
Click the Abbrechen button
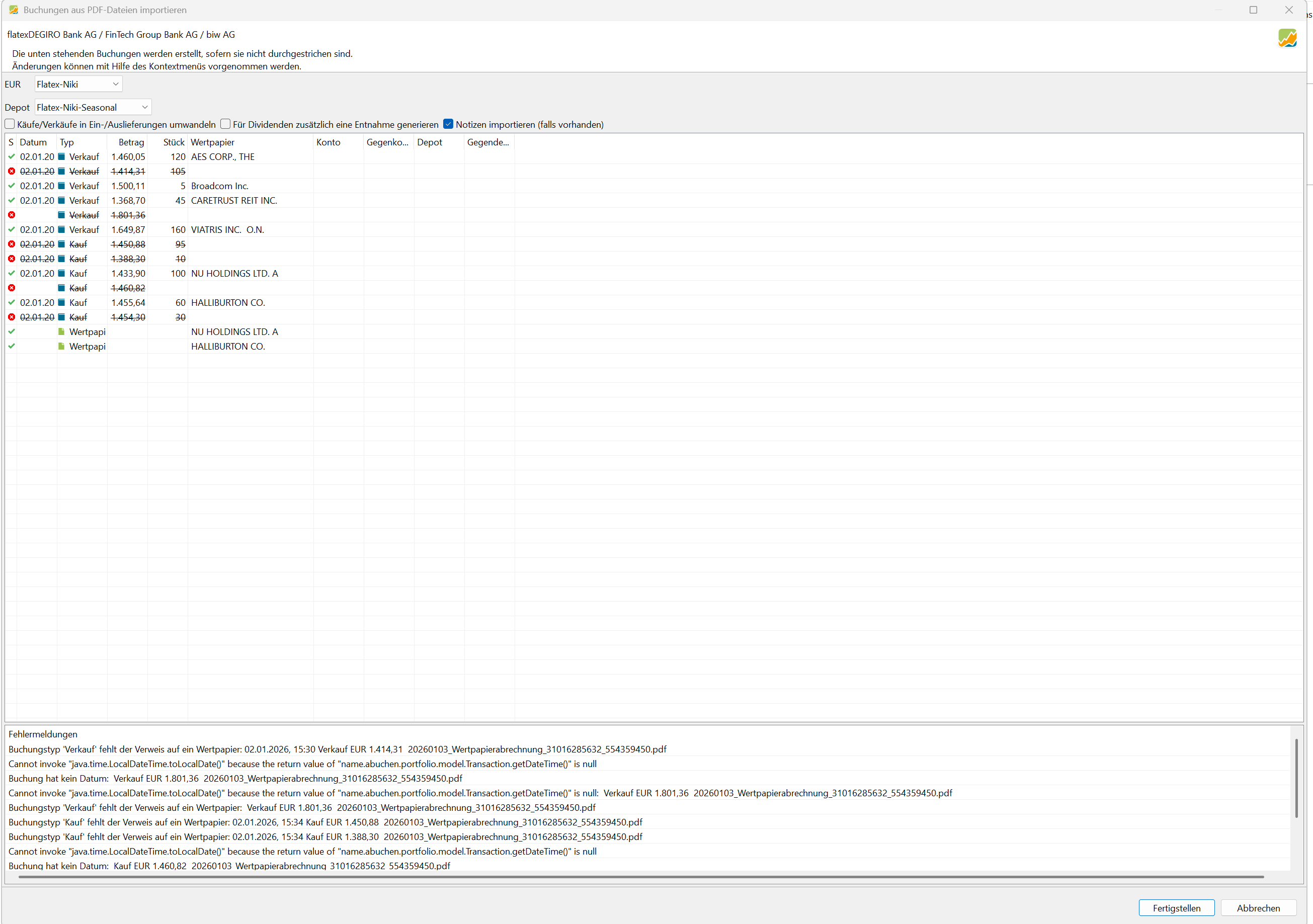pyautogui.click(x=1258, y=908)
